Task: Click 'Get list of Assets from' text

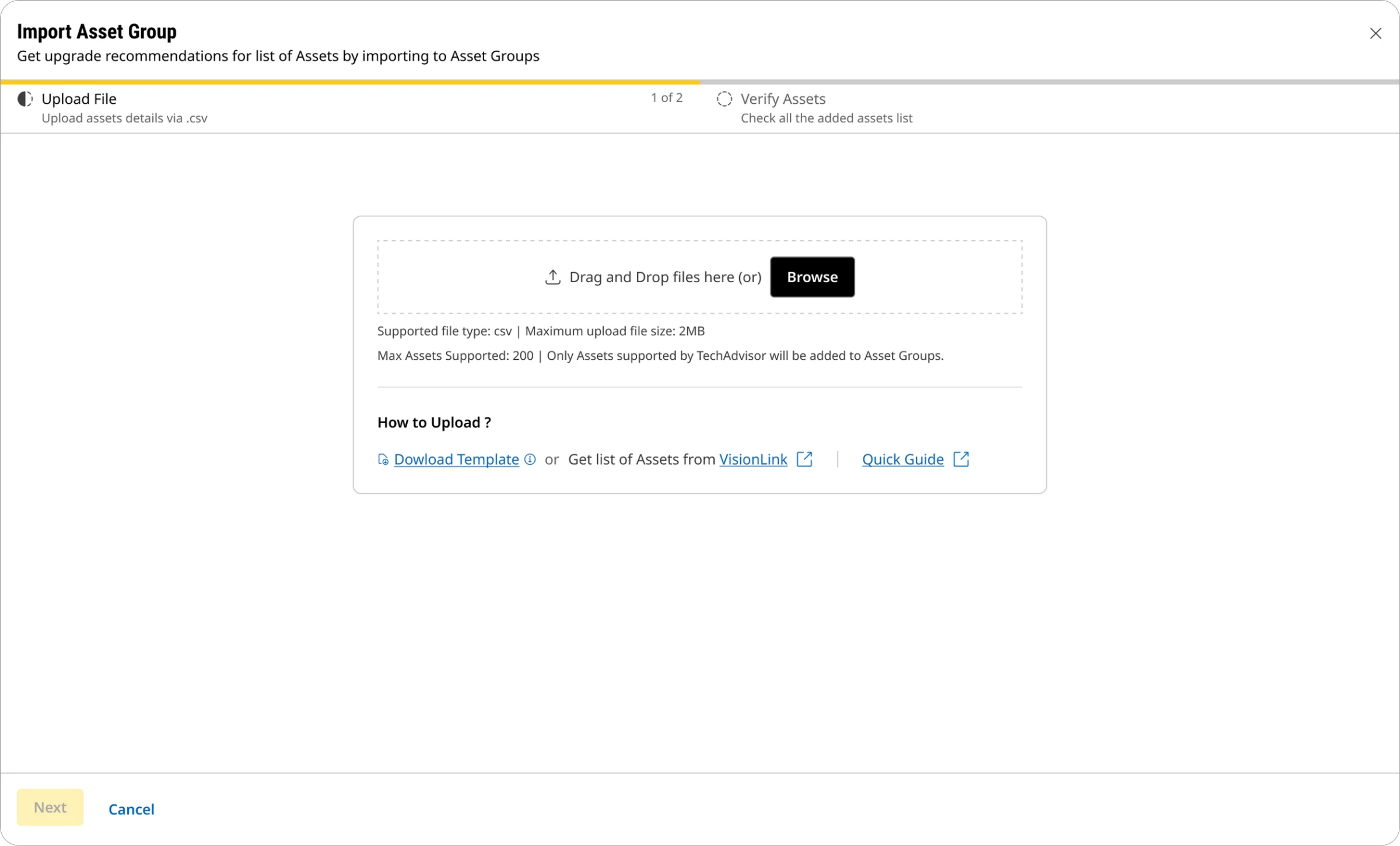Action: pyautogui.click(x=642, y=459)
